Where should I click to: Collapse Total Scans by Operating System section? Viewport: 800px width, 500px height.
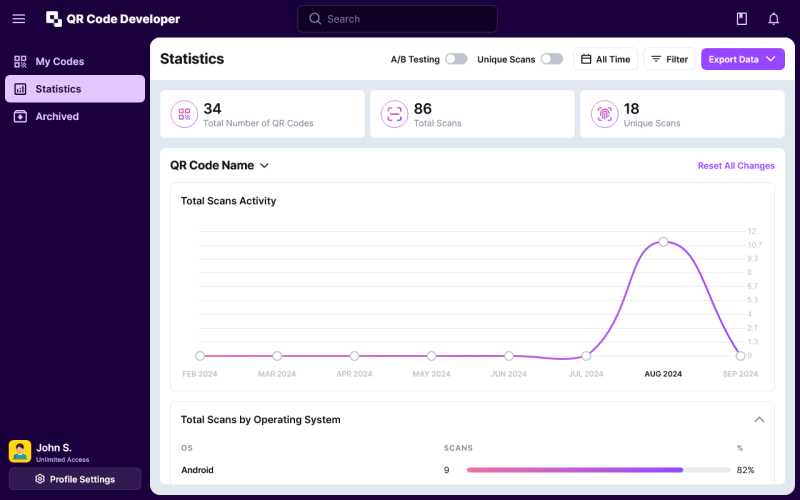(x=759, y=420)
